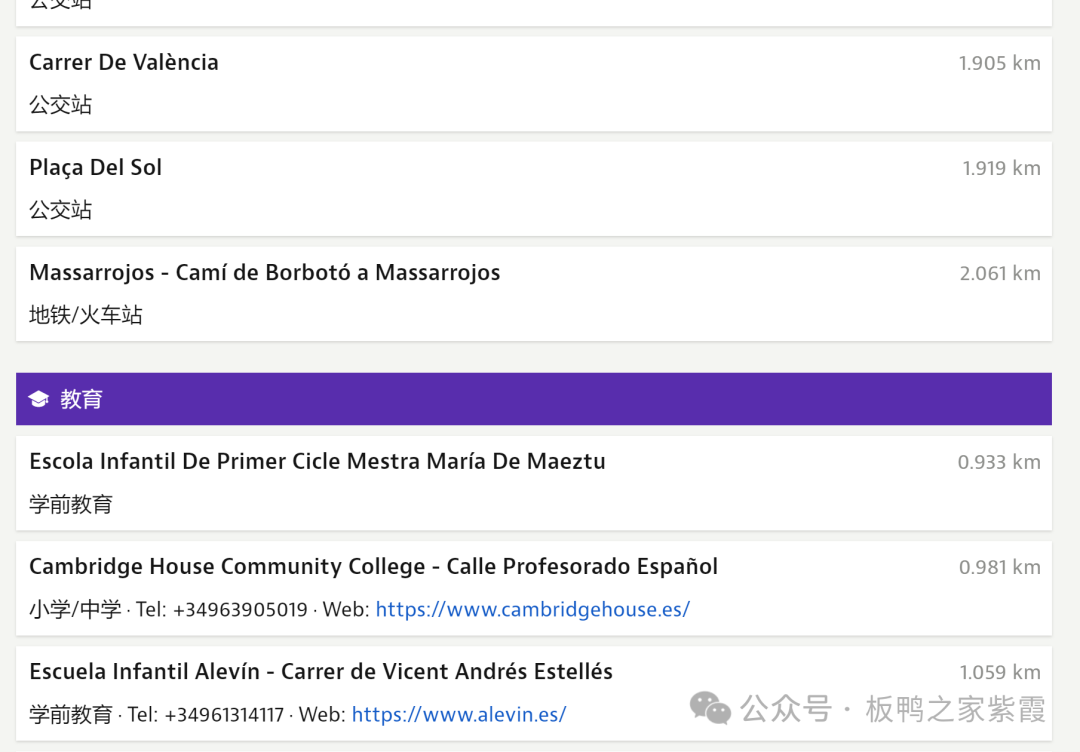The width and height of the screenshot is (1080, 752).
Task: Click the Plaça Del Sol stop name
Action: 96,167
